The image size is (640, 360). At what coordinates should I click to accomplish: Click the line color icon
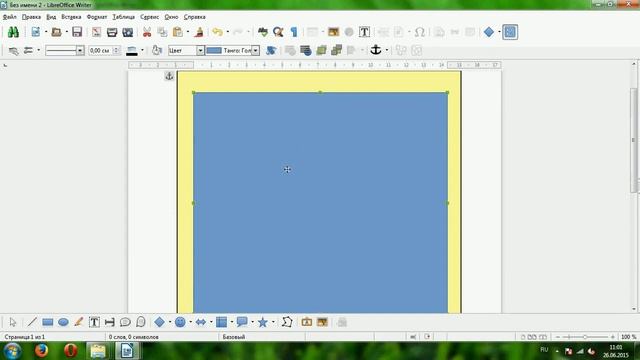coord(131,50)
